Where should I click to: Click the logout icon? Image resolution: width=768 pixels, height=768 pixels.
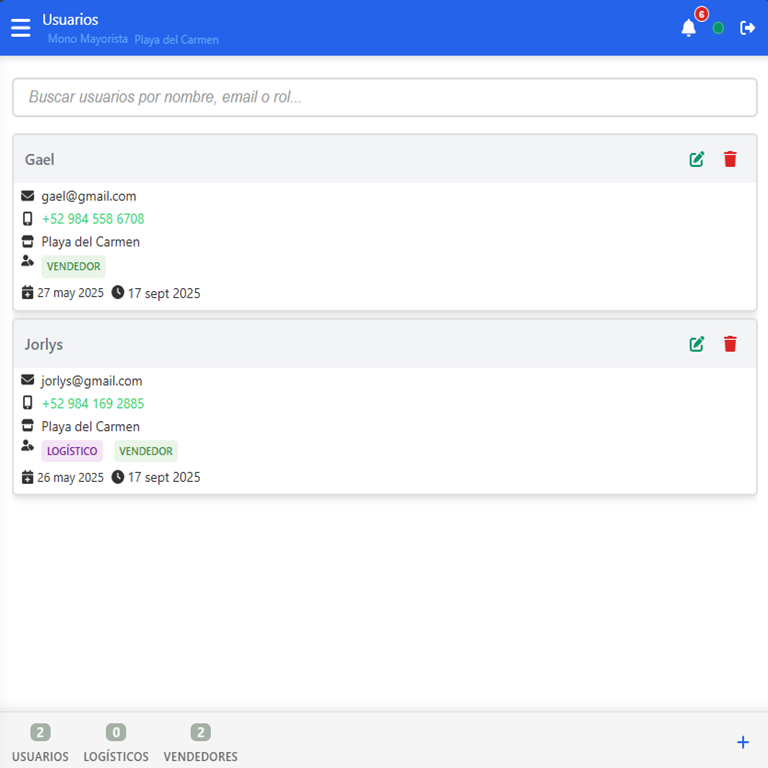click(x=747, y=28)
